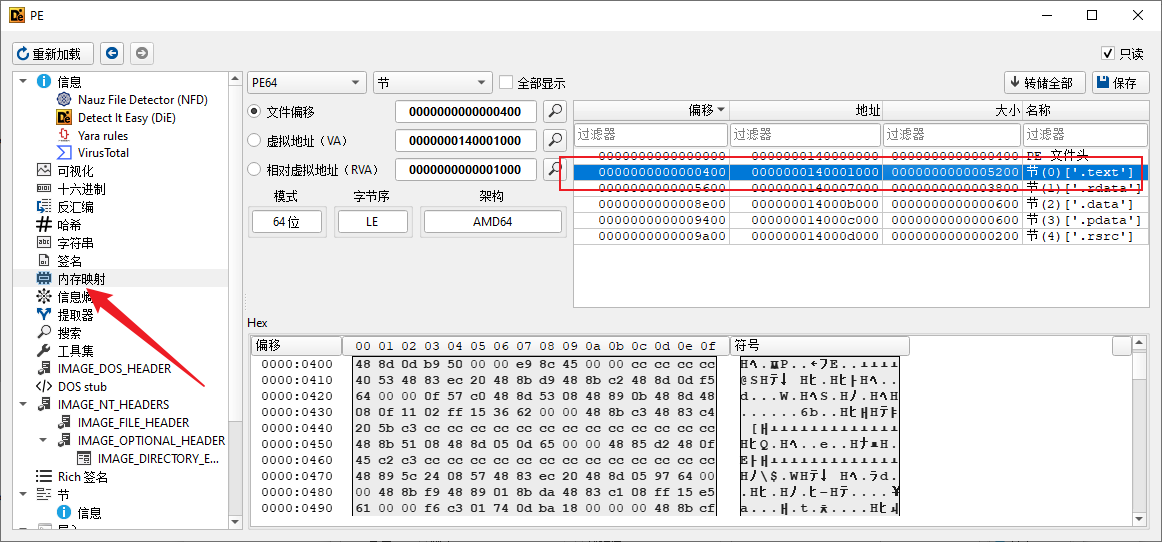Open the PE64 type dropdown
This screenshot has width=1162, height=542.
tap(306, 83)
